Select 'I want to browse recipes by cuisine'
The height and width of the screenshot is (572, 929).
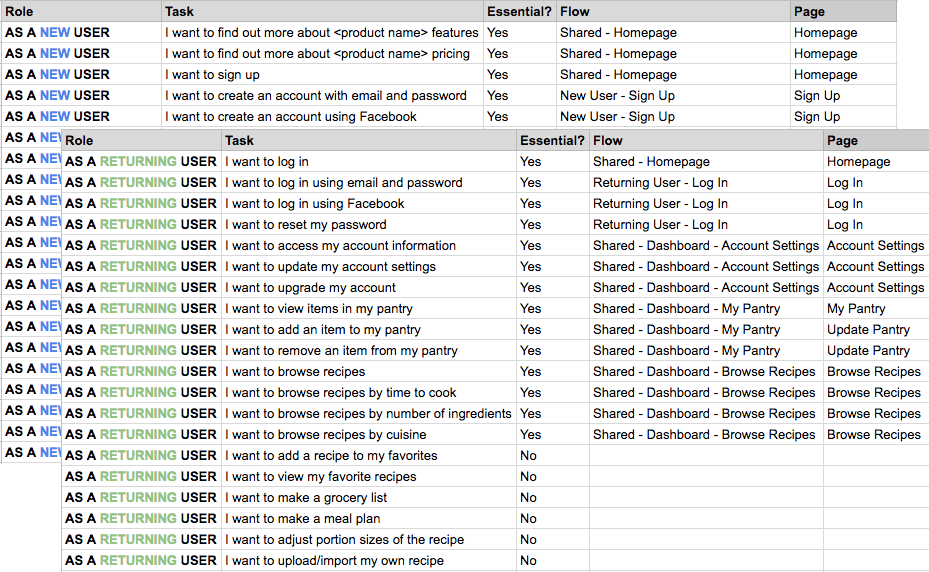click(x=326, y=435)
